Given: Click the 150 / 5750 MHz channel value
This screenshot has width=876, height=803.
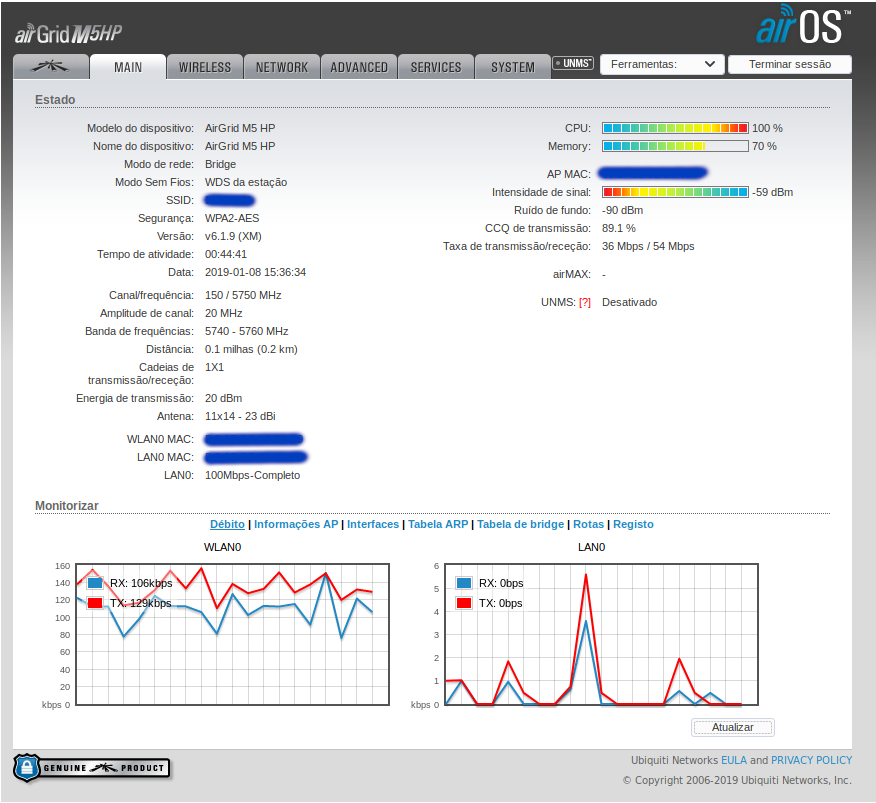Looking at the screenshot, I should [x=243, y=295].
